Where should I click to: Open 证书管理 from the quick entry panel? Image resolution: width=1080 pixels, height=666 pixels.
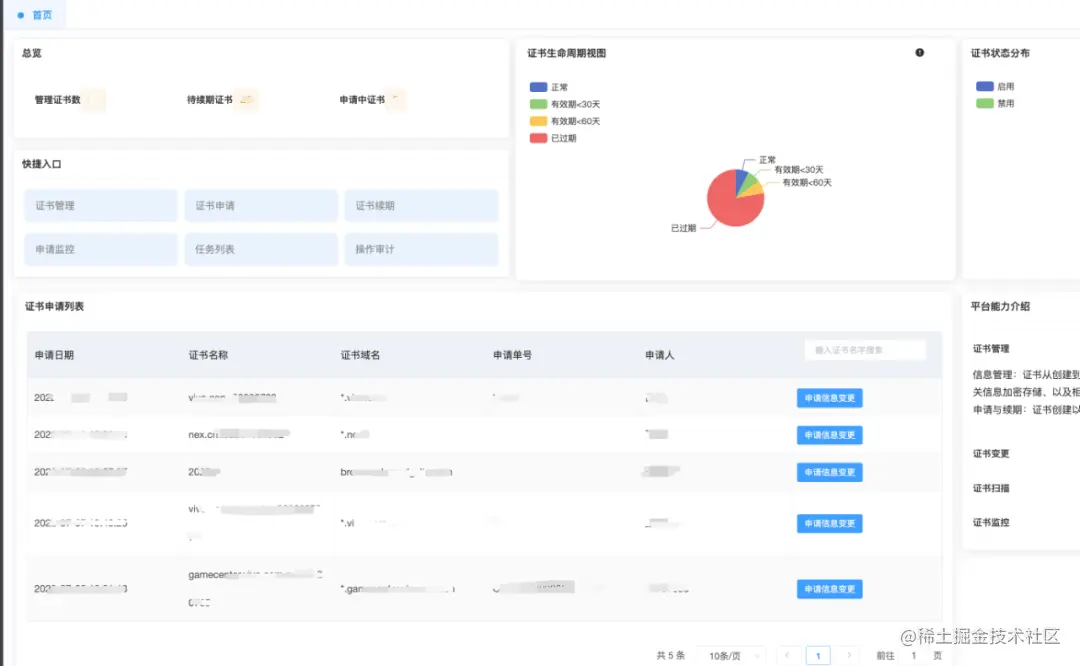point(100,205)
